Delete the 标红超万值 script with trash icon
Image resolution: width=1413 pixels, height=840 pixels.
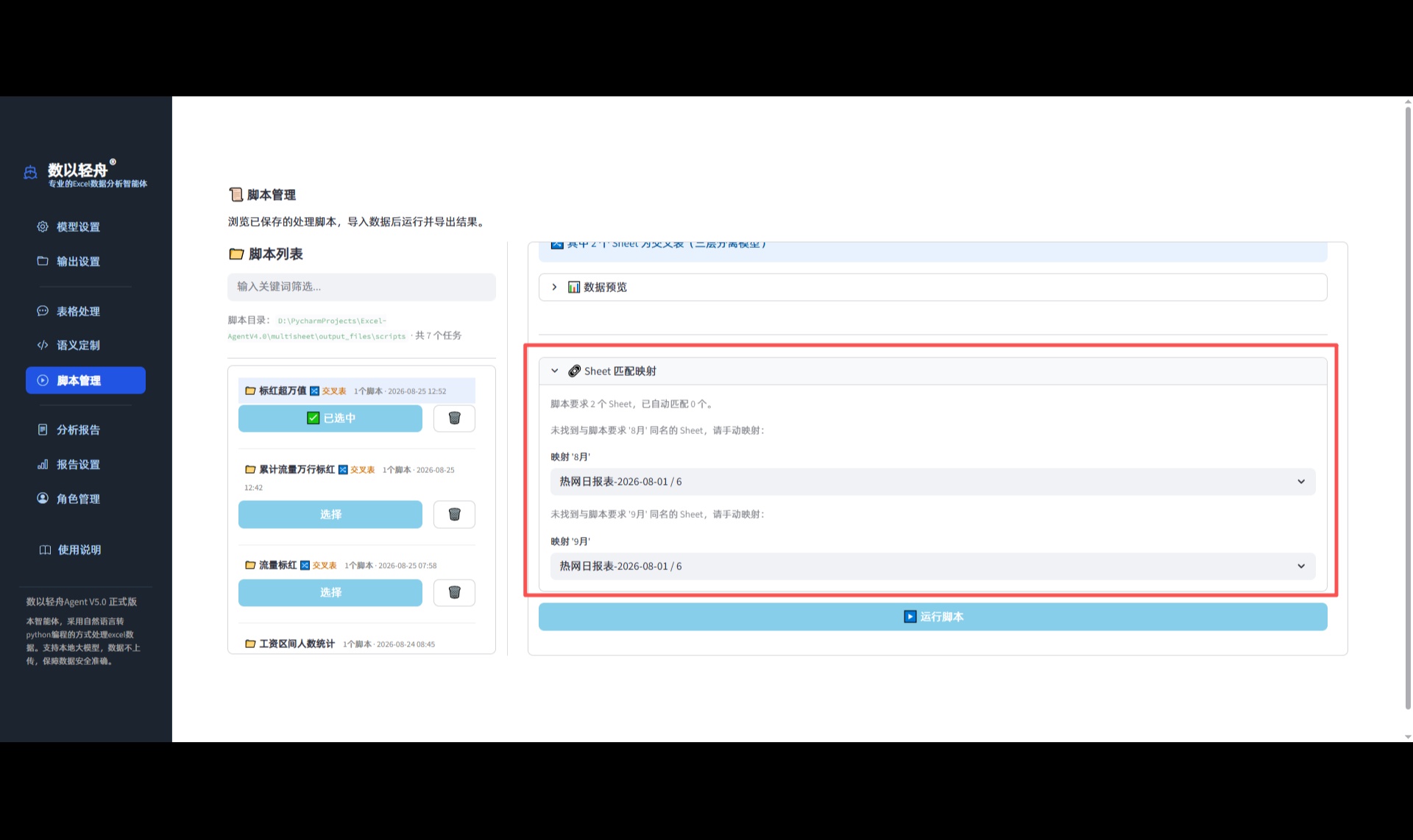(454, 418)
